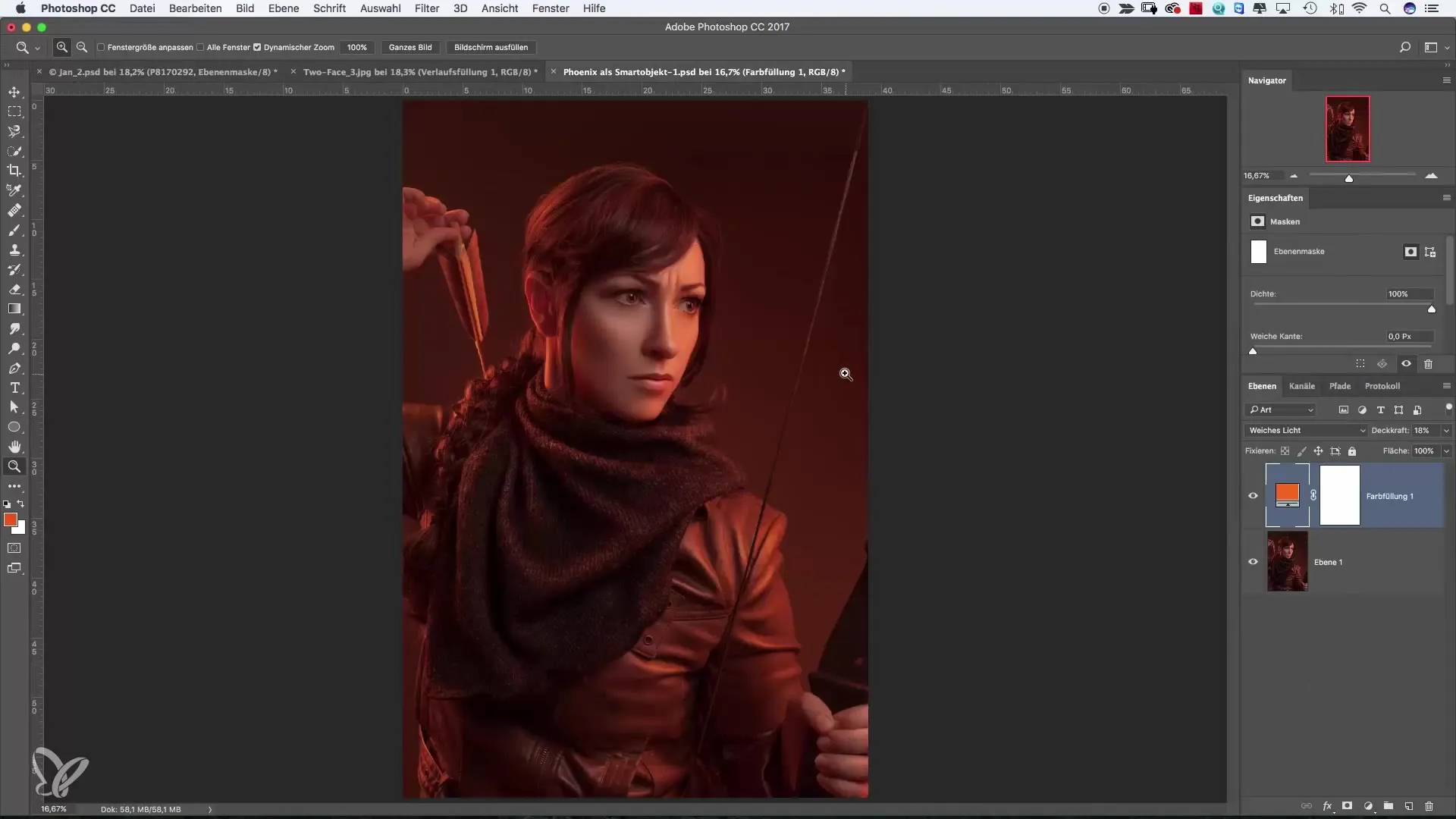
Task: Switch to the Two-Face_3.jpg document tab
Action: point(420,72)
